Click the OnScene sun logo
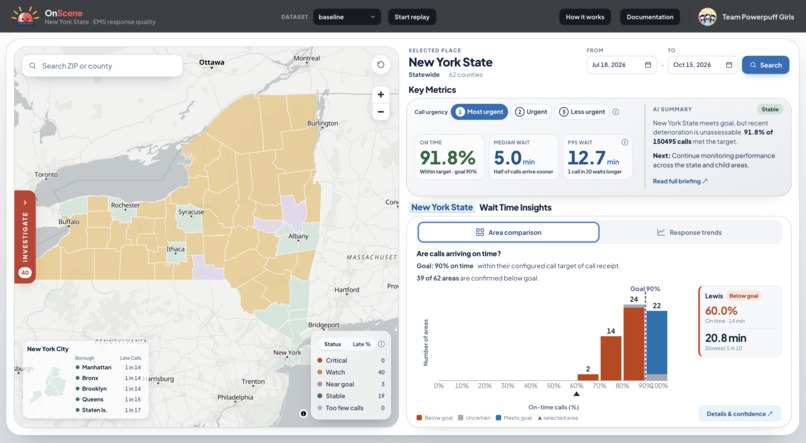 coord(25,16)
